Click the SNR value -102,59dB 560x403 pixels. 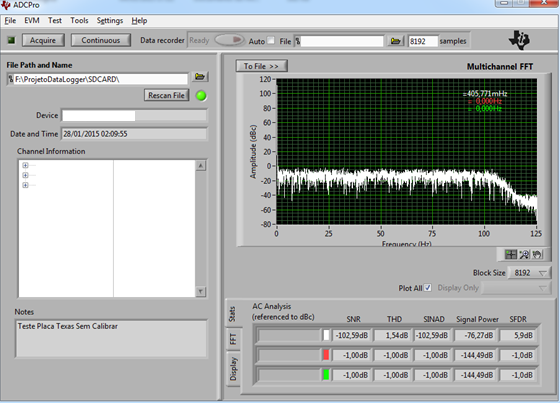[x=351, y=335]
